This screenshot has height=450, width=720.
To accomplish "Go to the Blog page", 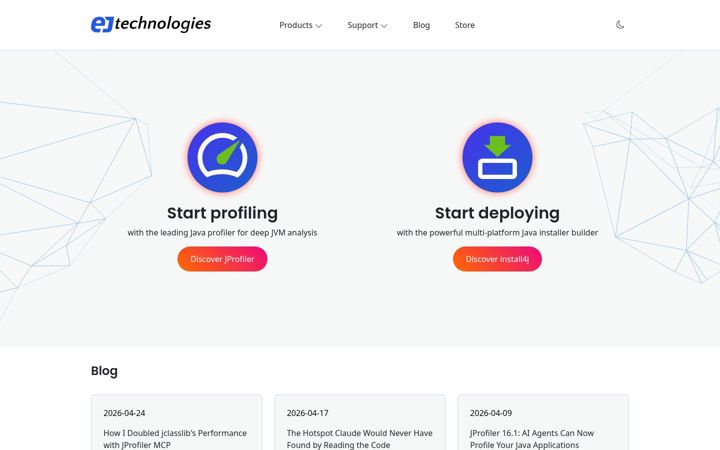I will [421, 25].
